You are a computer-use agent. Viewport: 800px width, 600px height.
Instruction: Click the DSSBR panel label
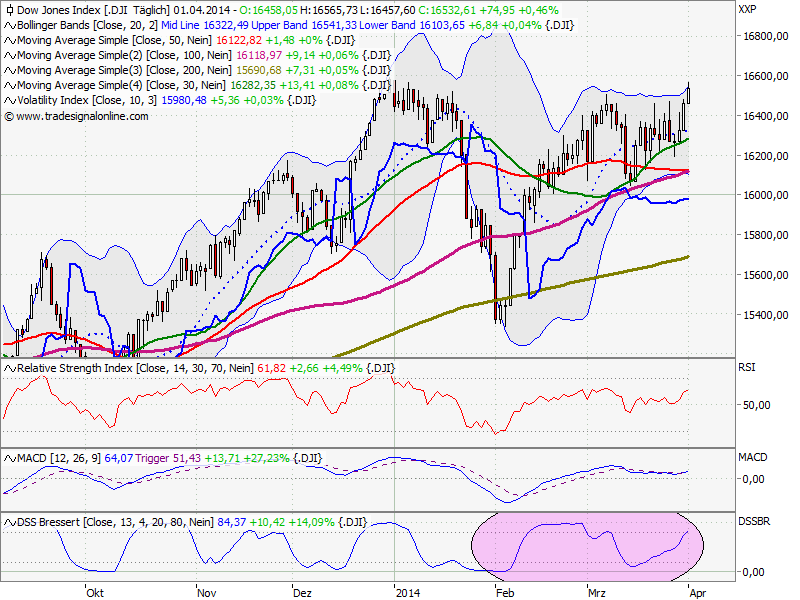[754, 520]
